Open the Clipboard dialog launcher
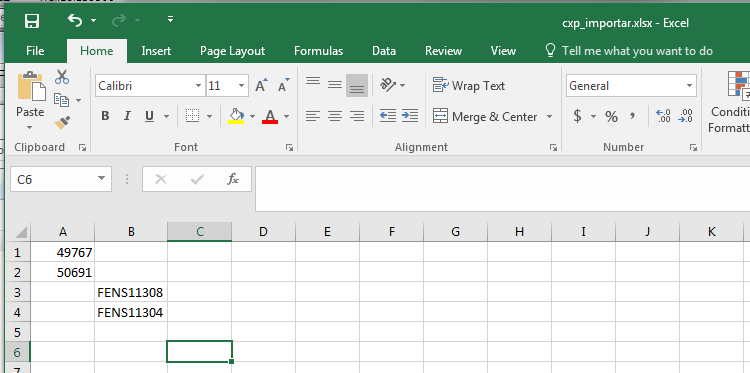The height and width of the screenshot is (373, 750). coord(82,148)
